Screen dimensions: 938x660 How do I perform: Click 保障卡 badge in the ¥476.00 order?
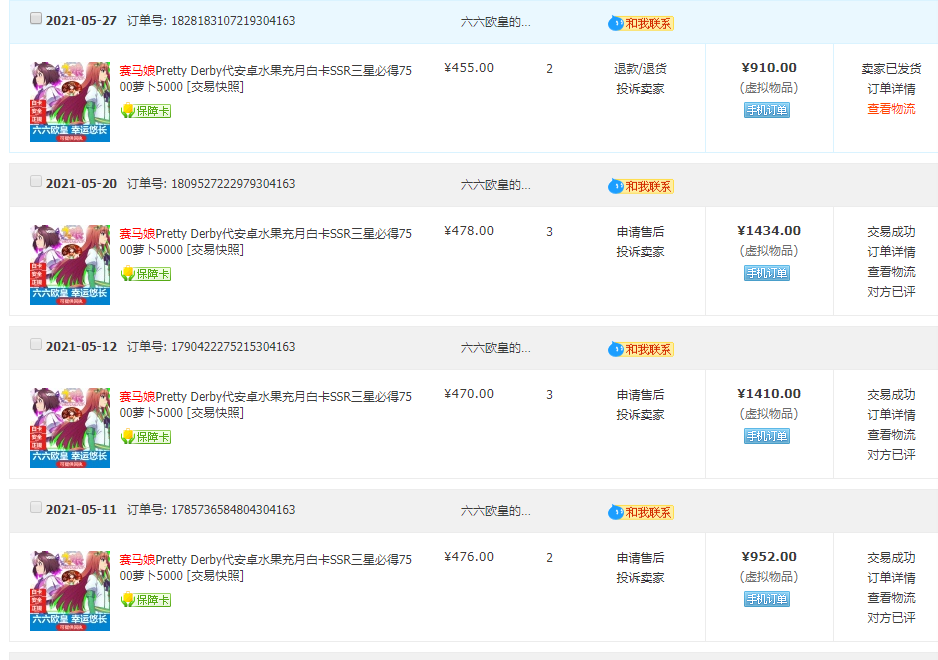[x=146, y=600]
